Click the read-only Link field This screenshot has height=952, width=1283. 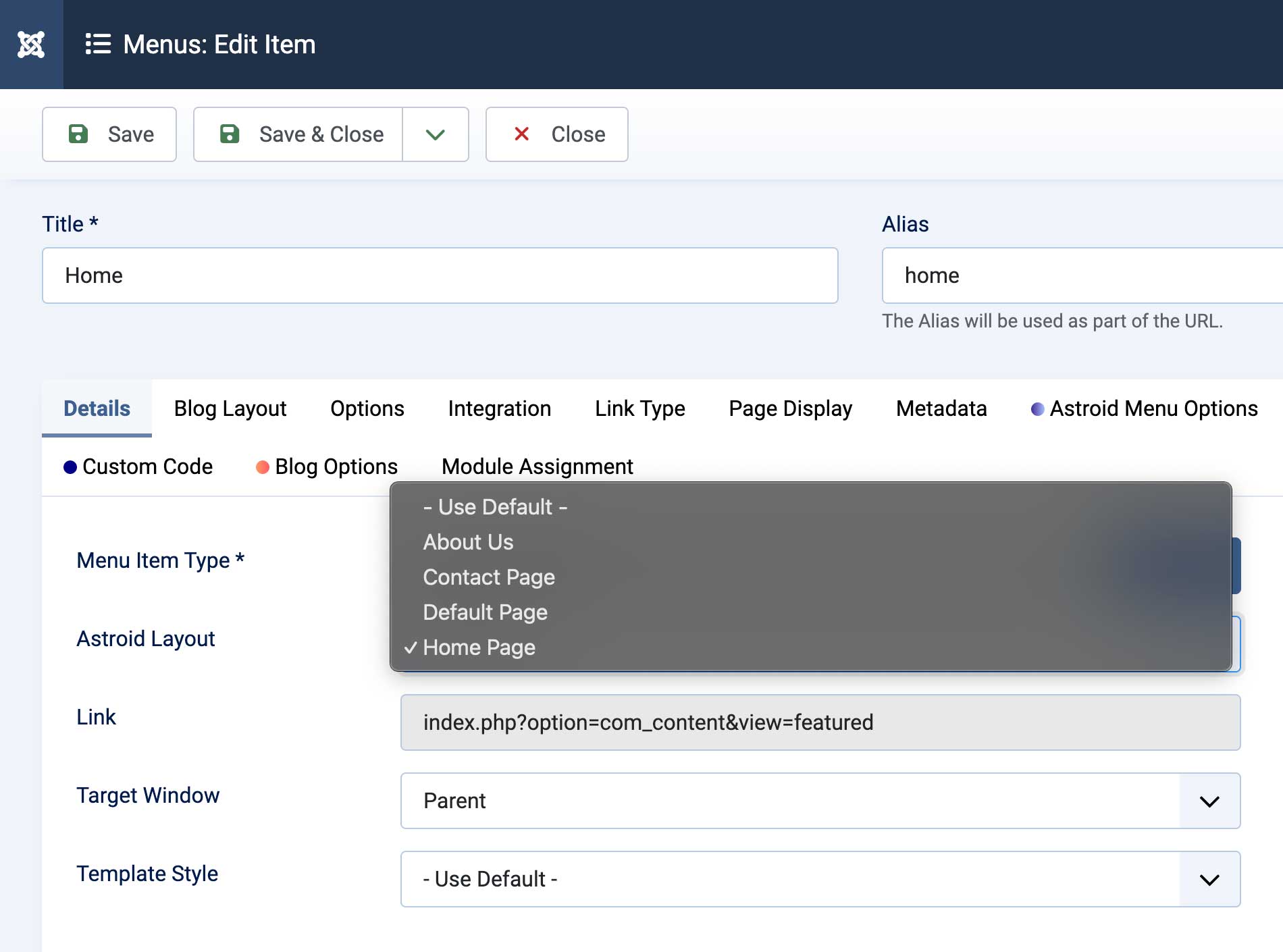pyautogui.click(x=820, y=722)
